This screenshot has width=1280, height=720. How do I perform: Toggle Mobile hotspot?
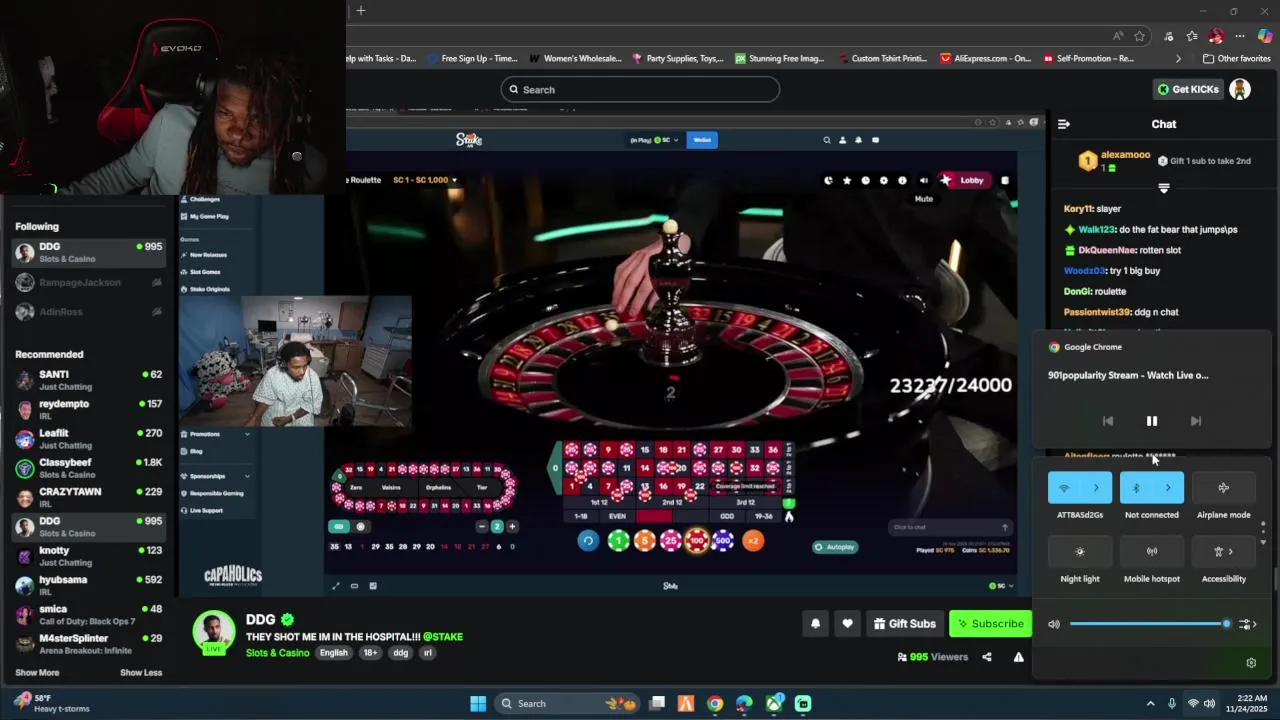[x=1152, y=552]
